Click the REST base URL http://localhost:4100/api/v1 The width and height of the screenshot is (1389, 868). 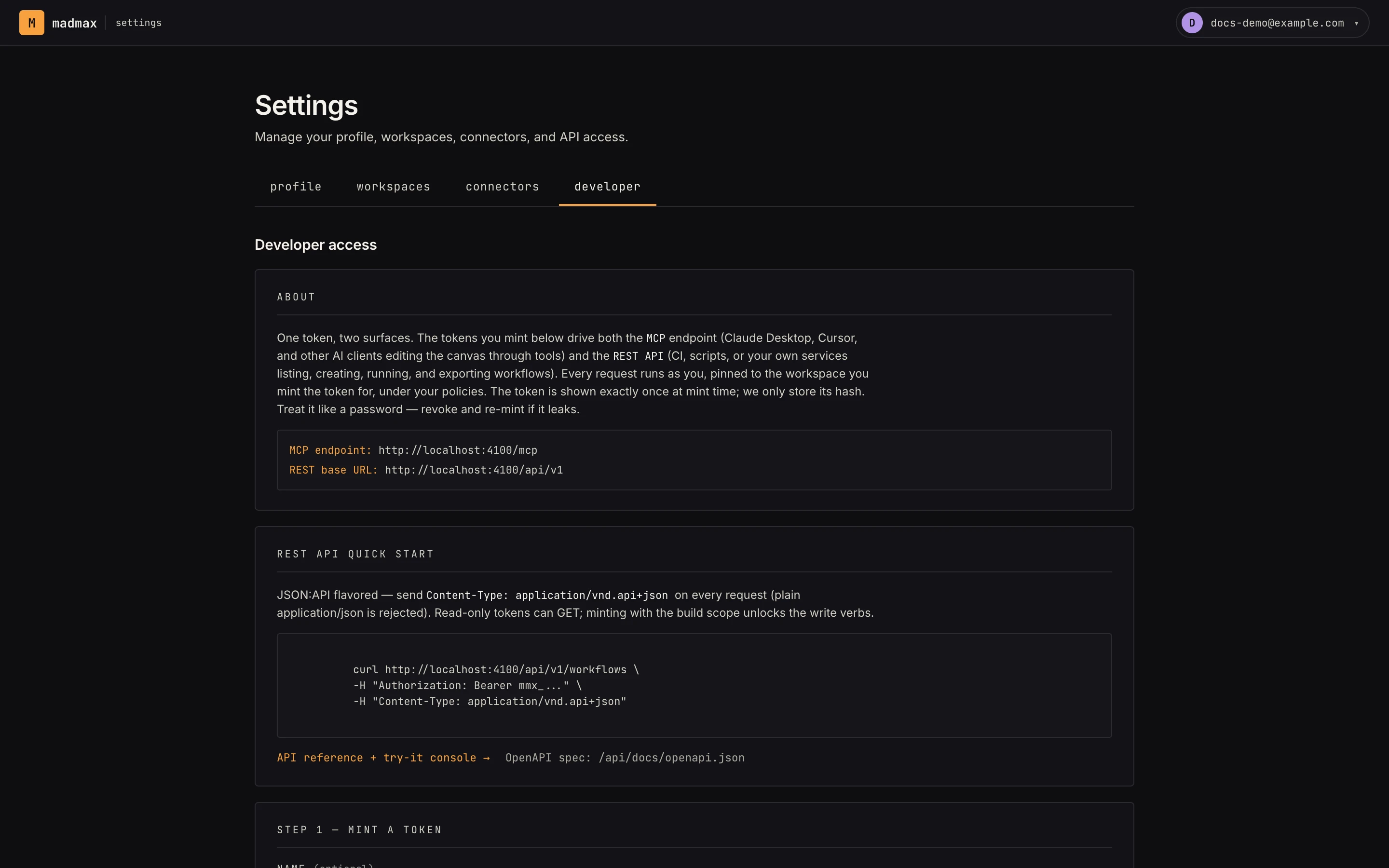pyautogui.click(x=474, y=470)
